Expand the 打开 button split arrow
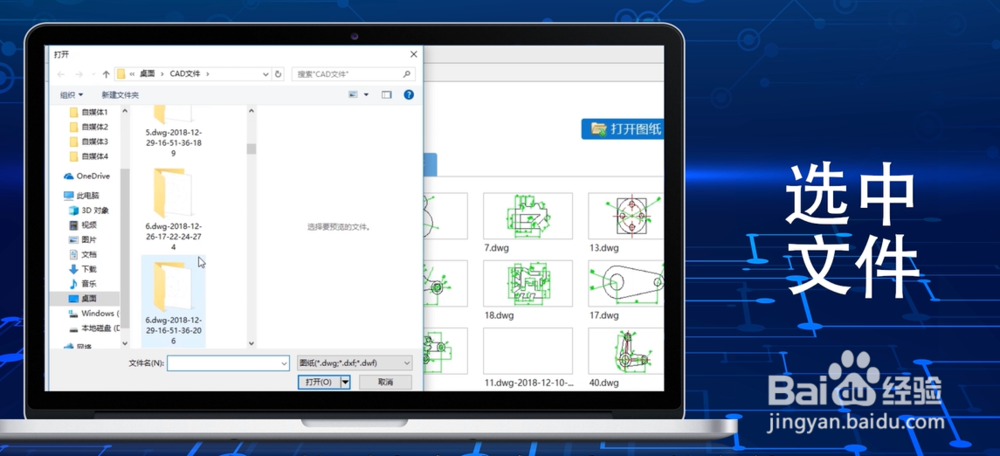 (345, 382)
